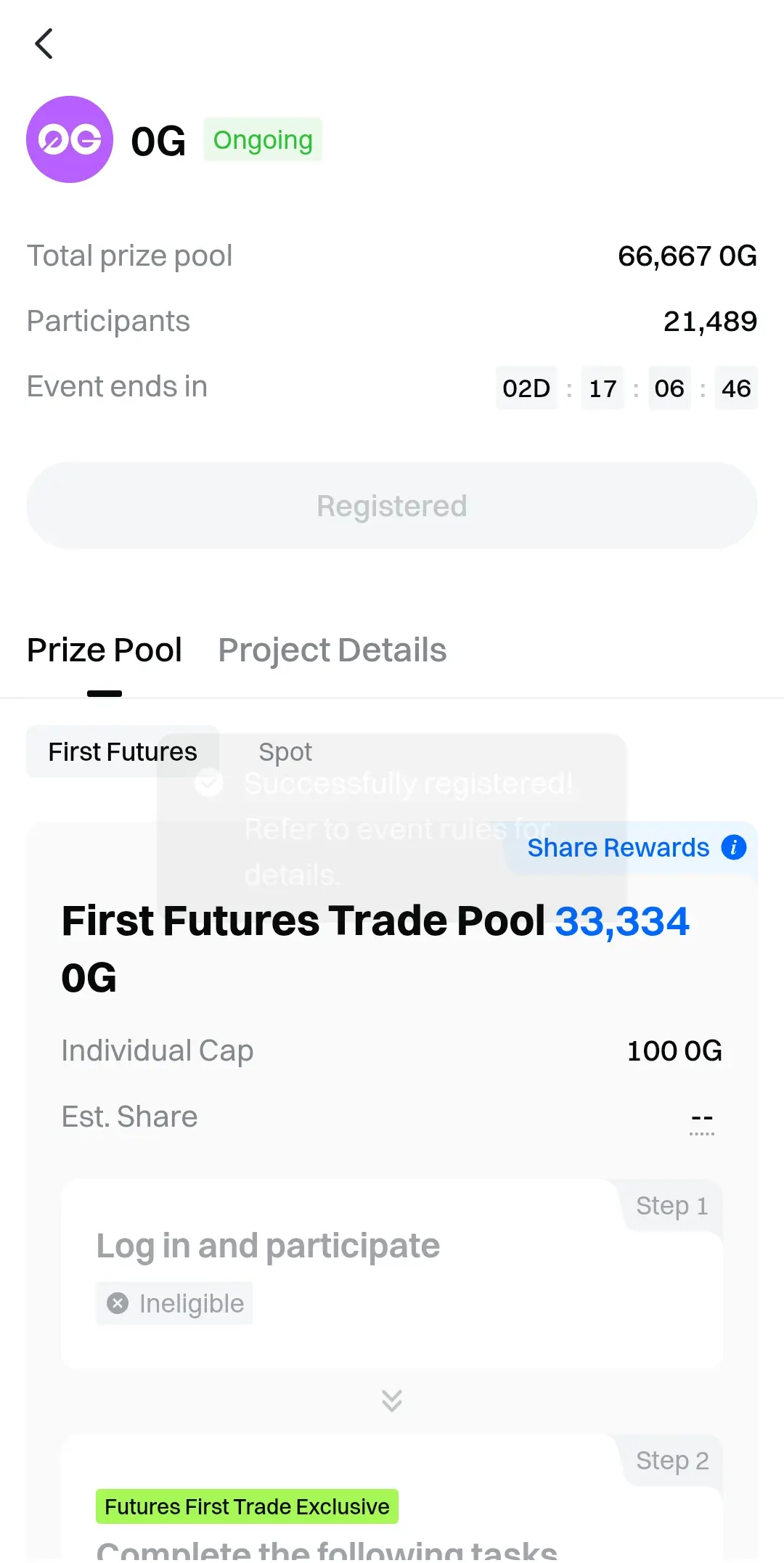The image size is (784, 1563).
Task: Tap the Registered button
Action: coord(392,505)
